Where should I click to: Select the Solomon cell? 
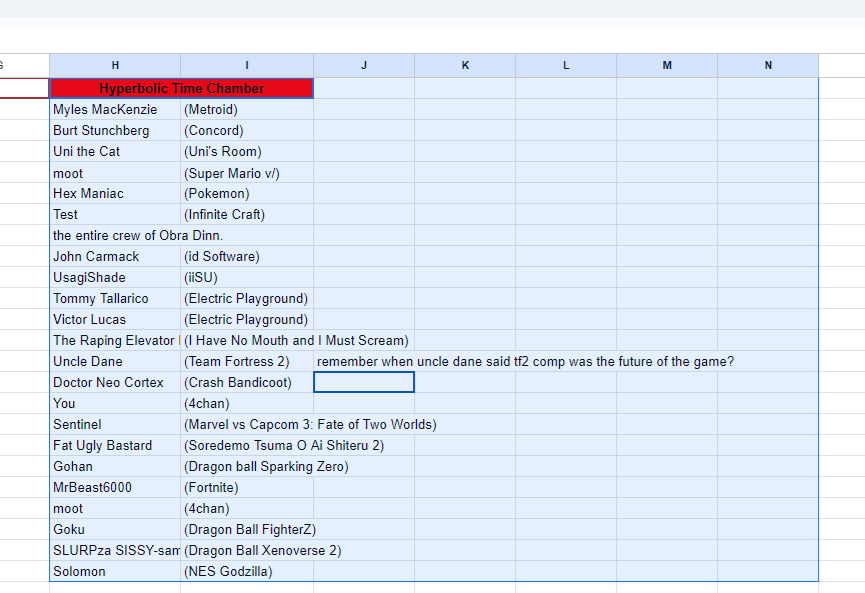tap(115, 571)
